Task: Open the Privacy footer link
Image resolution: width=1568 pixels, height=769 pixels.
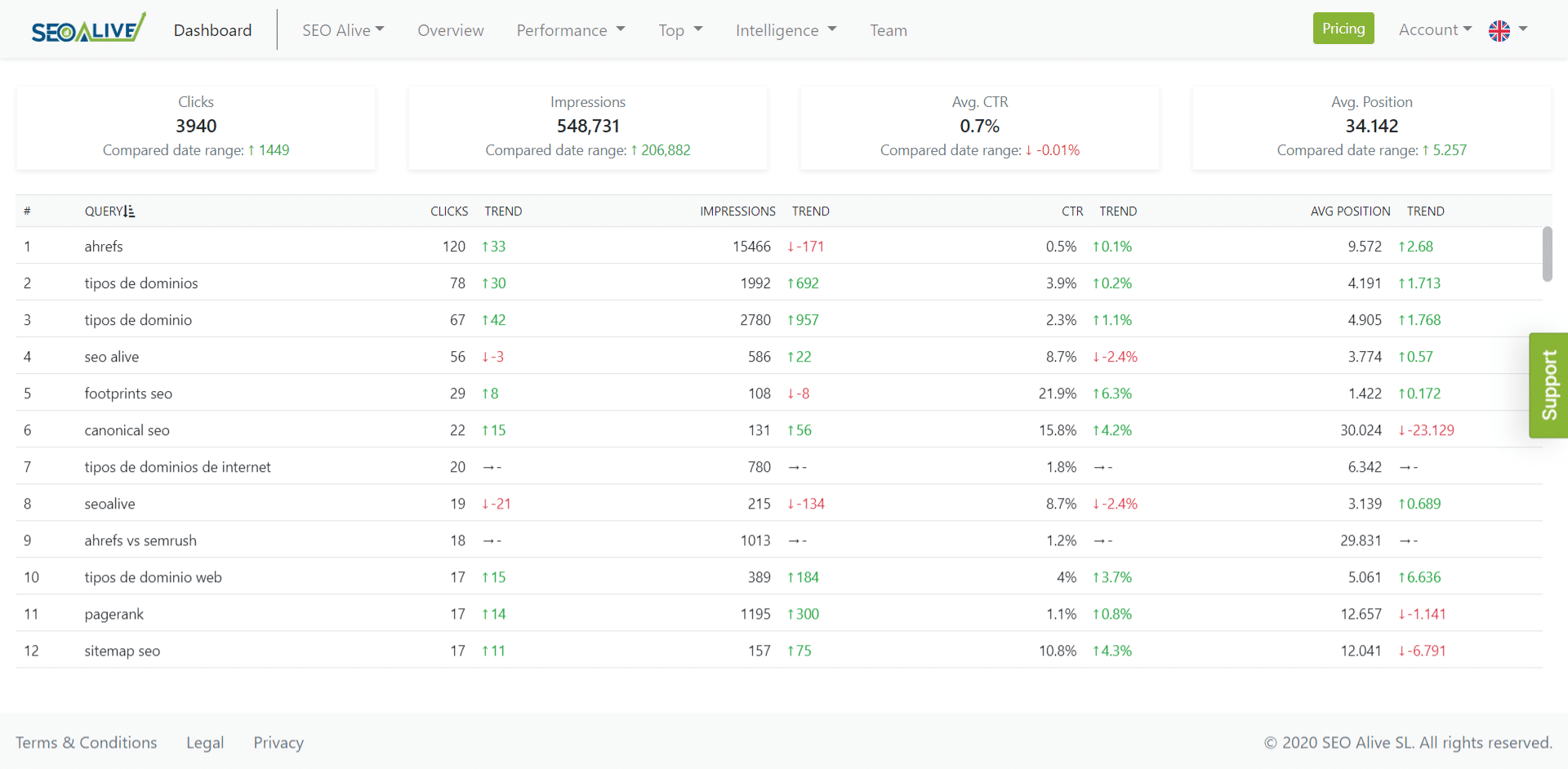Action: click(x=278, y=742)
